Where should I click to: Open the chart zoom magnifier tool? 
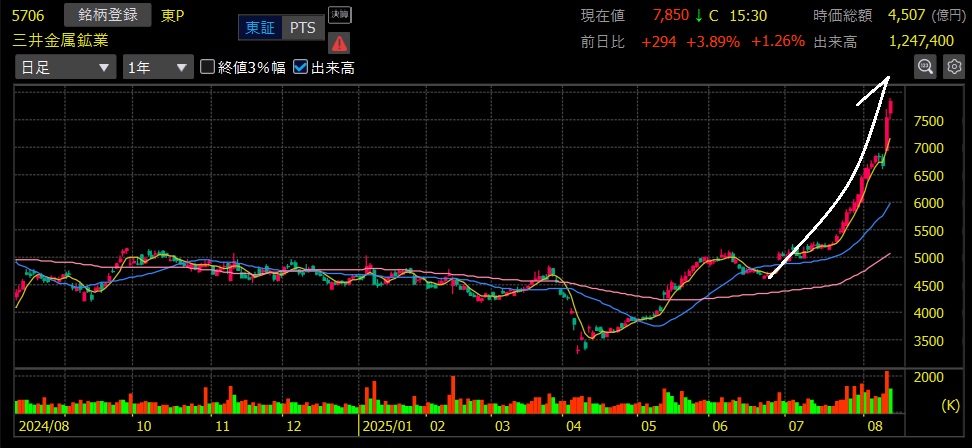point(925,67)
